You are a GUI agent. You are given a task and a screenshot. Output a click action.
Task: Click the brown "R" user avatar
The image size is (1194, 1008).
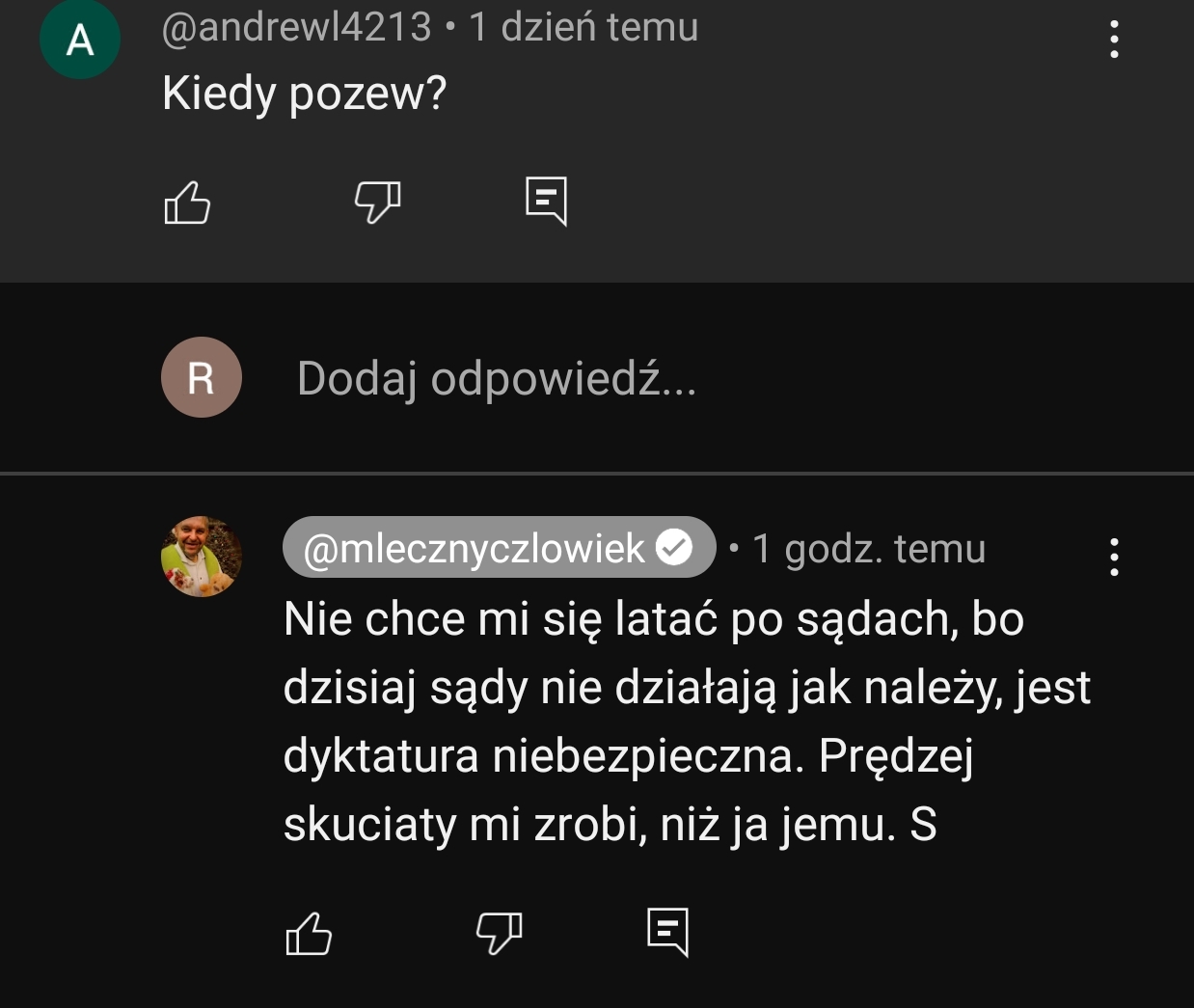(201, 377)
